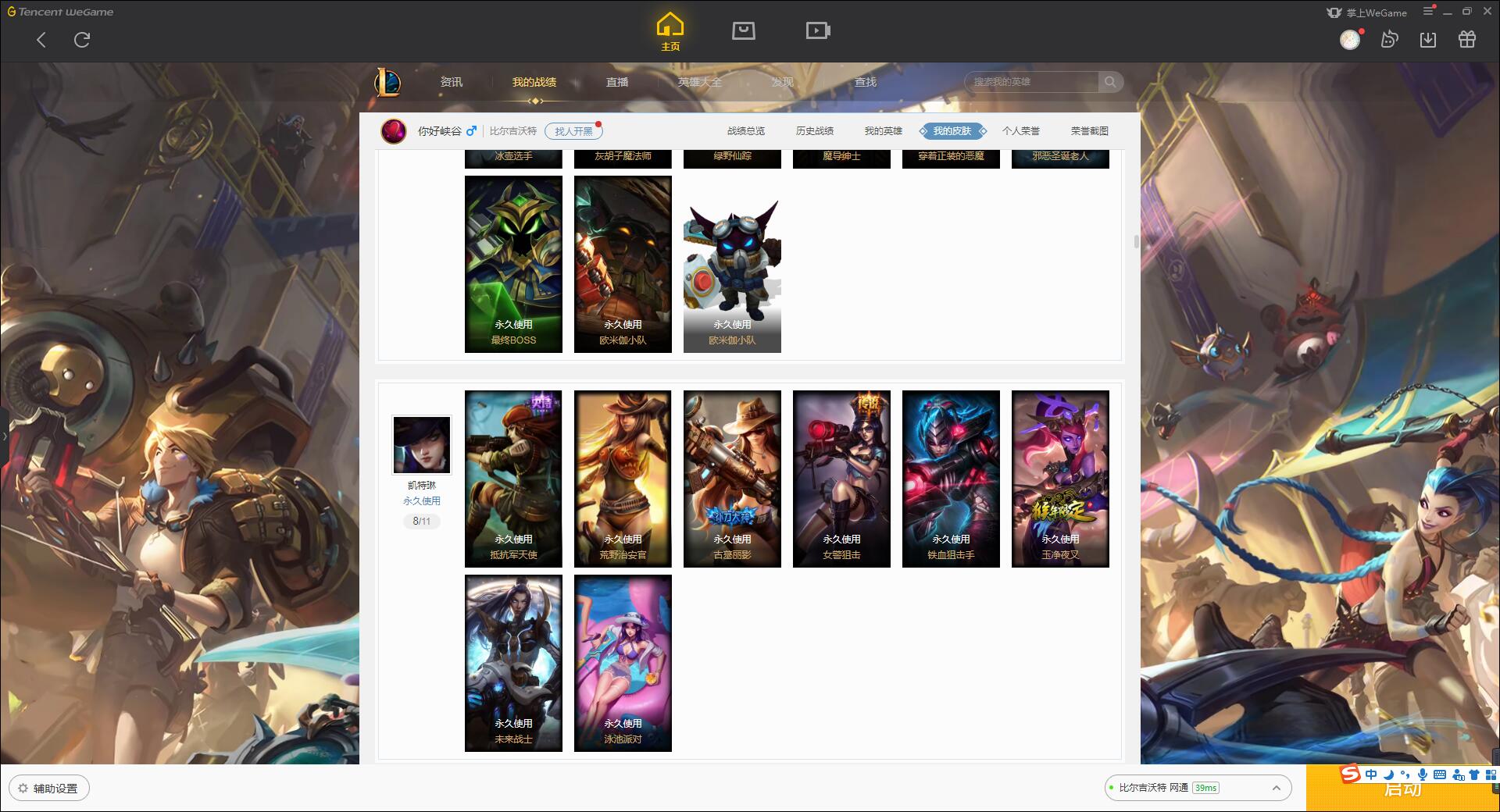Click the 8/11 skin count badge
Screen dimensions: 1500x812
tap(422, 521)
